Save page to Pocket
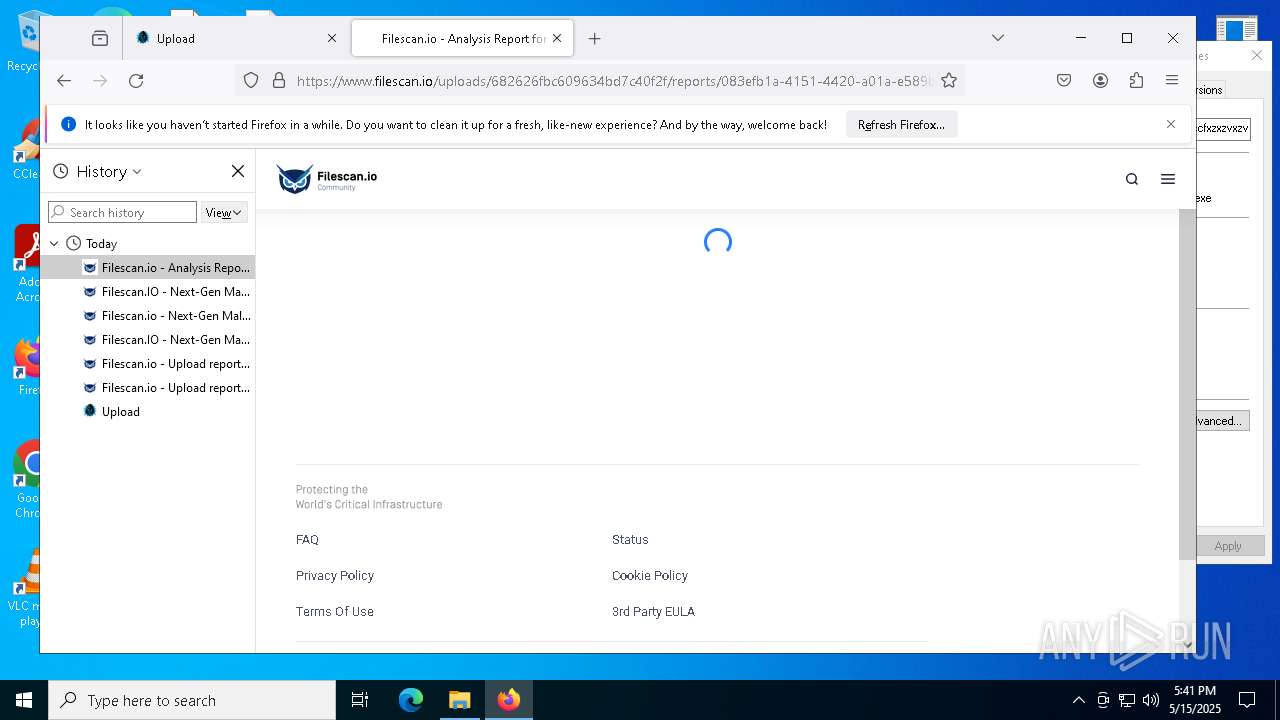 click(x=1064, y=81)
